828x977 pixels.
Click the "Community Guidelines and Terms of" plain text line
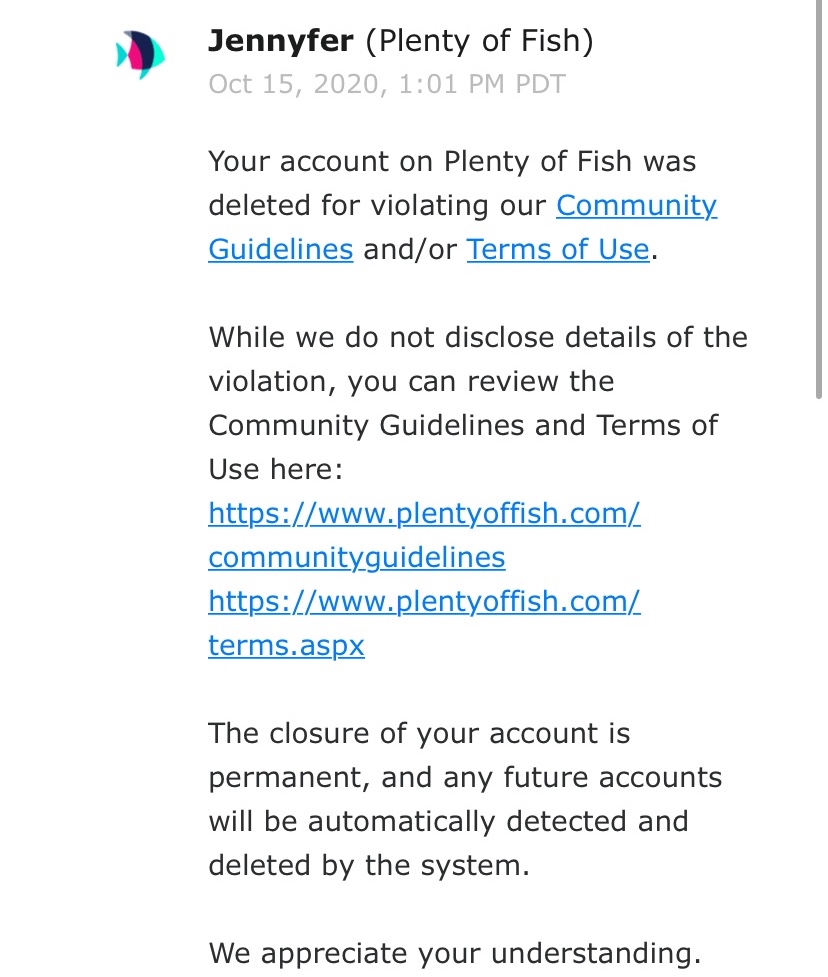point(463,425)
